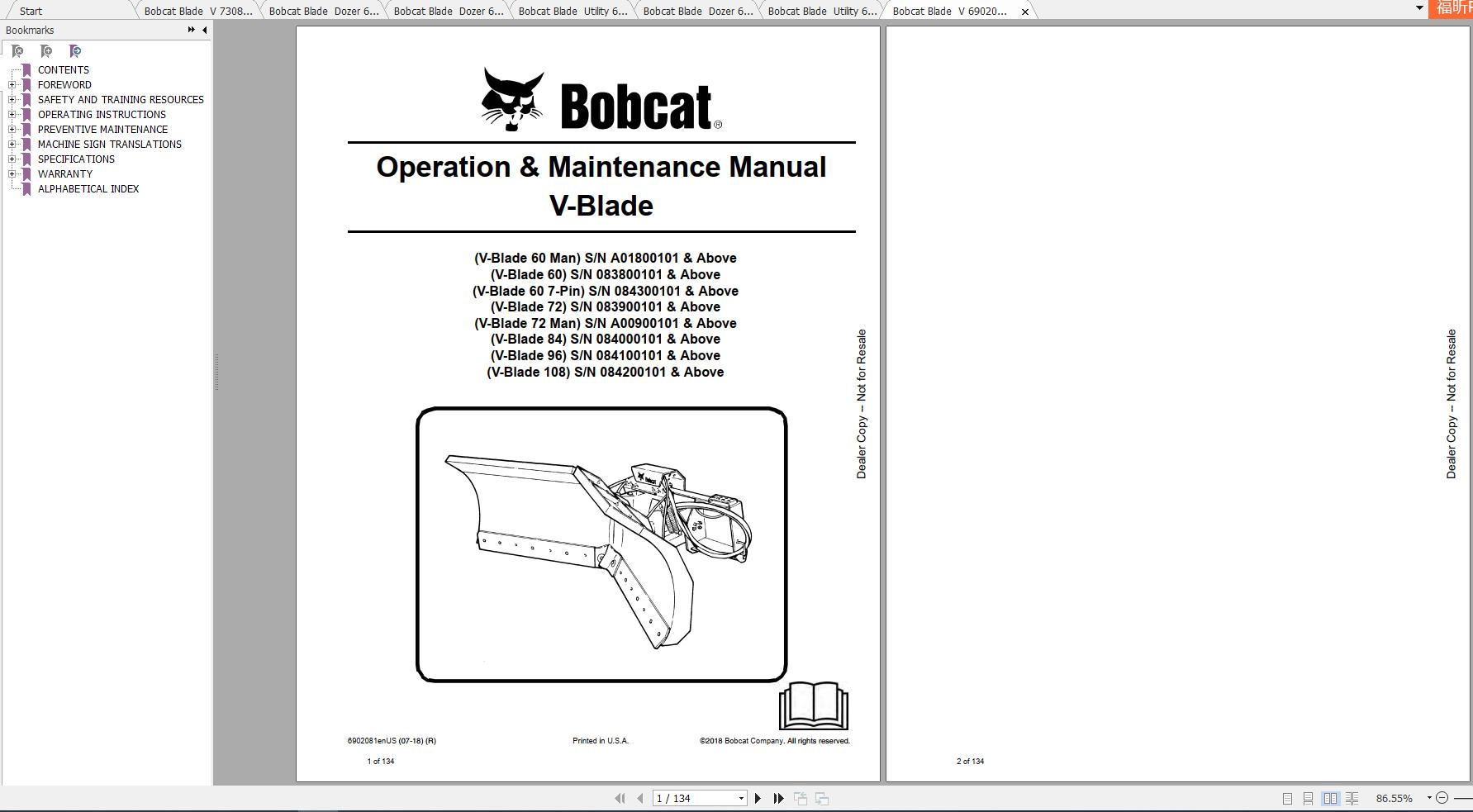Image resolution: width=1473 pixels, height=812 pixels.
Task: Click the zoom out minus button
Action: 1442,798
